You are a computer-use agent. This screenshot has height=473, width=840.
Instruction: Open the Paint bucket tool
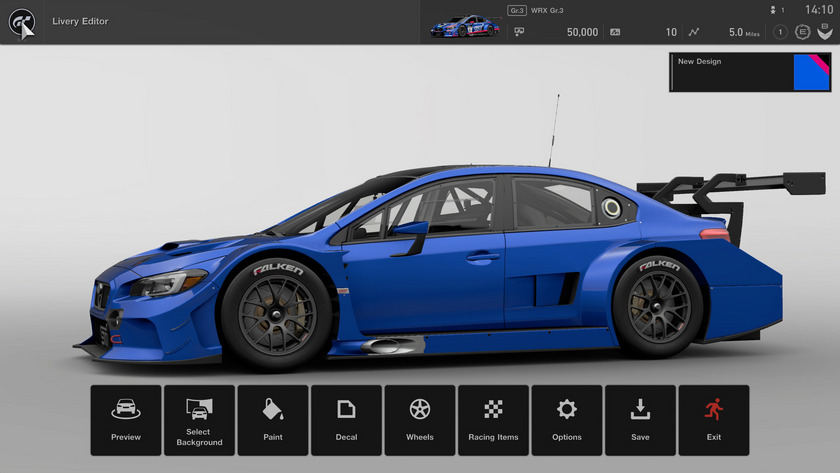[273, 420]
